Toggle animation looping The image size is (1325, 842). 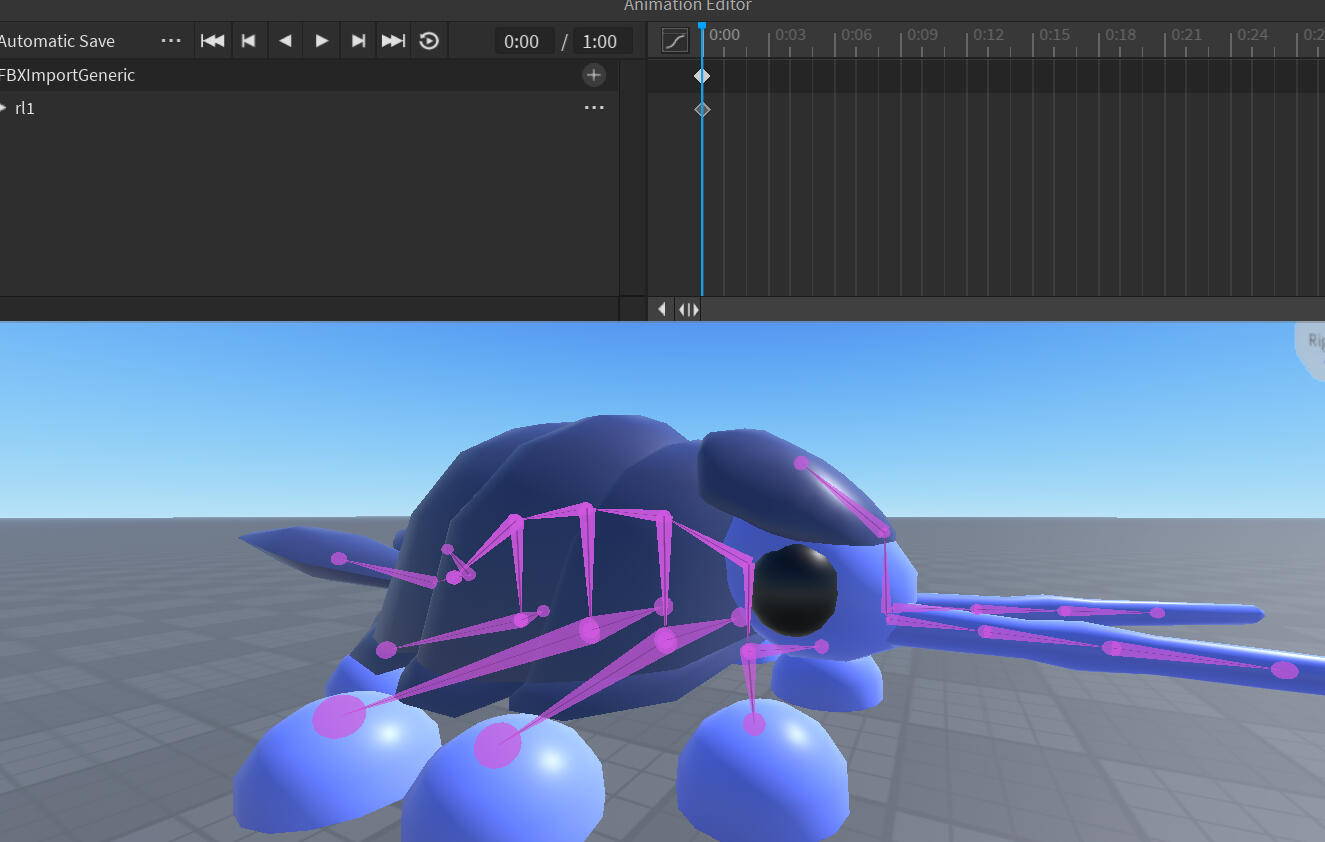tap(429, 41)
